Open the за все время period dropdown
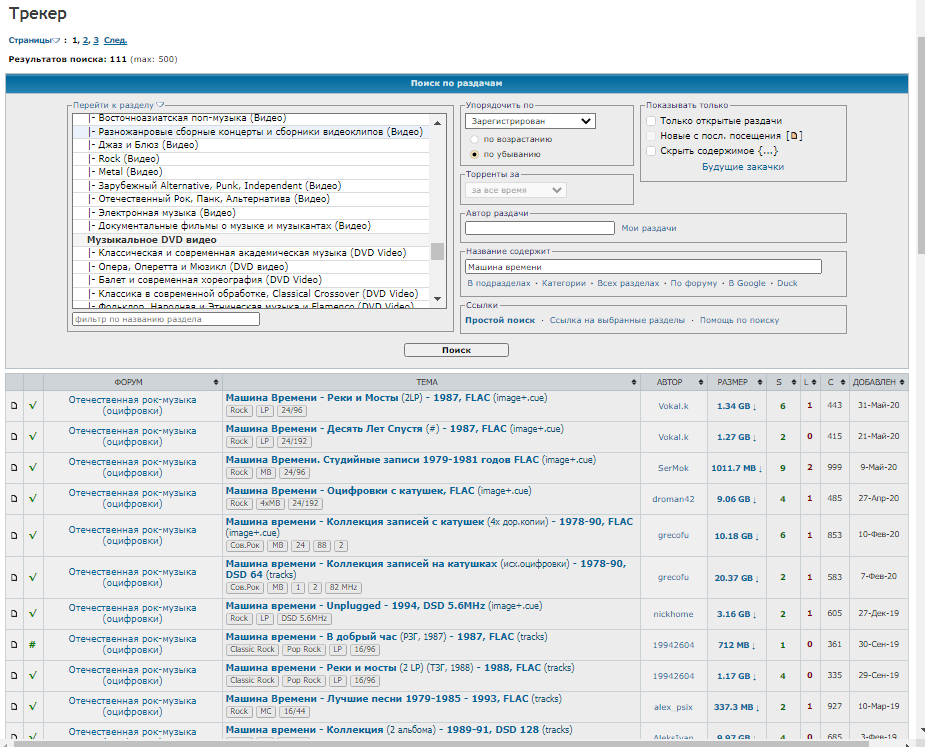925x747 pixels. click(516, 190)
